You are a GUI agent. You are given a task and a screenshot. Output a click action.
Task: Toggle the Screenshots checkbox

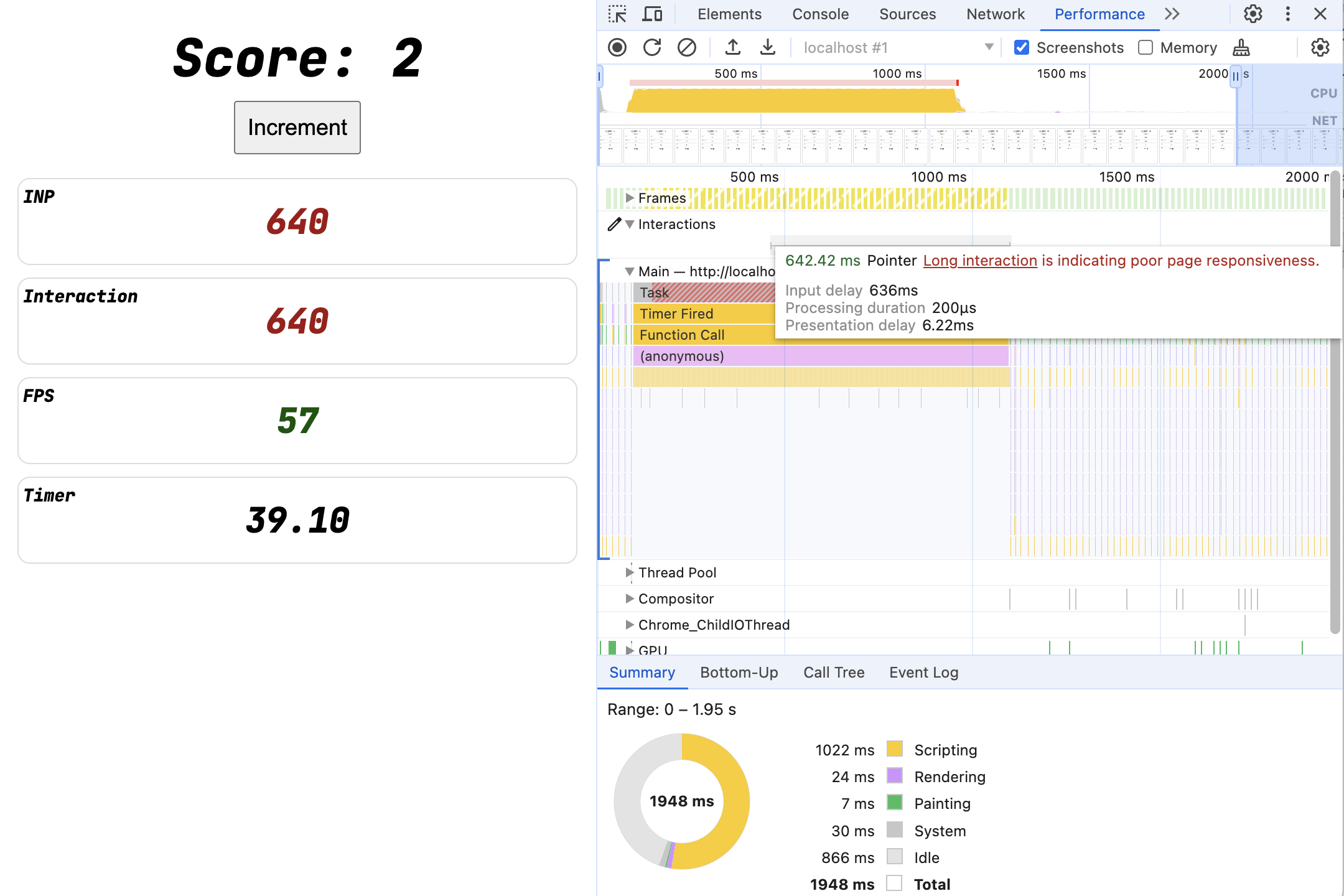pos(1023,46)
